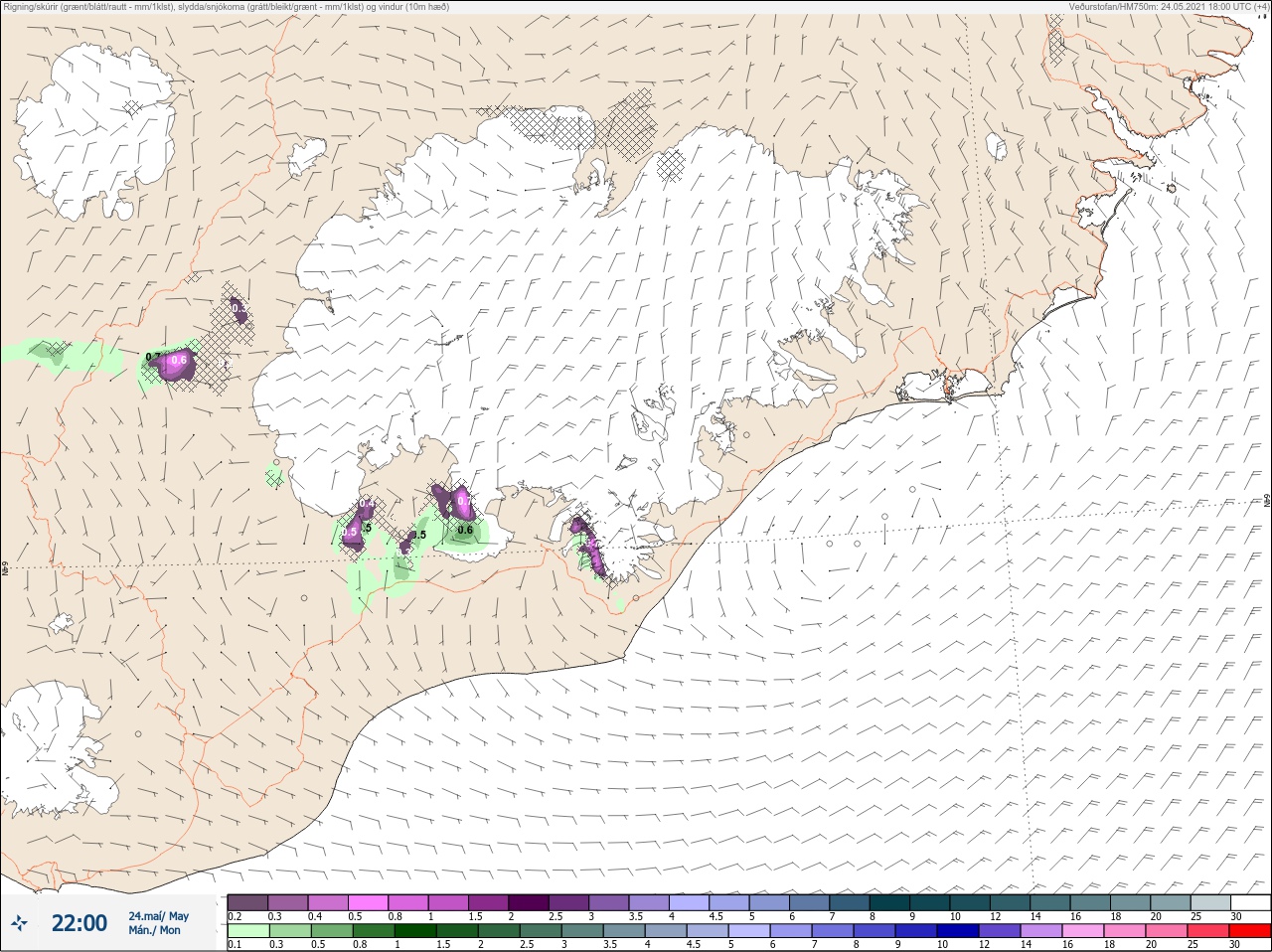The height and width of the screenshot is (952, 1272).
Task: Pick the pale mint 0.1 swatch, lower legend
Action: [247, 931]
